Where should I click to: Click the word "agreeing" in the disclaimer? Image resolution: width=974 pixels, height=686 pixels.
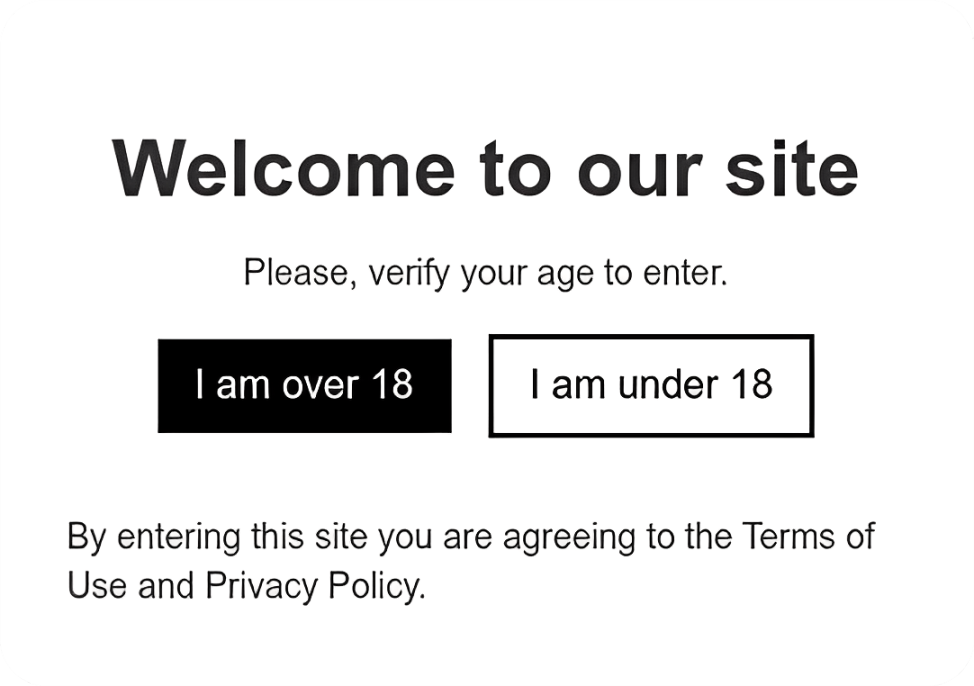tap(569, 538)
